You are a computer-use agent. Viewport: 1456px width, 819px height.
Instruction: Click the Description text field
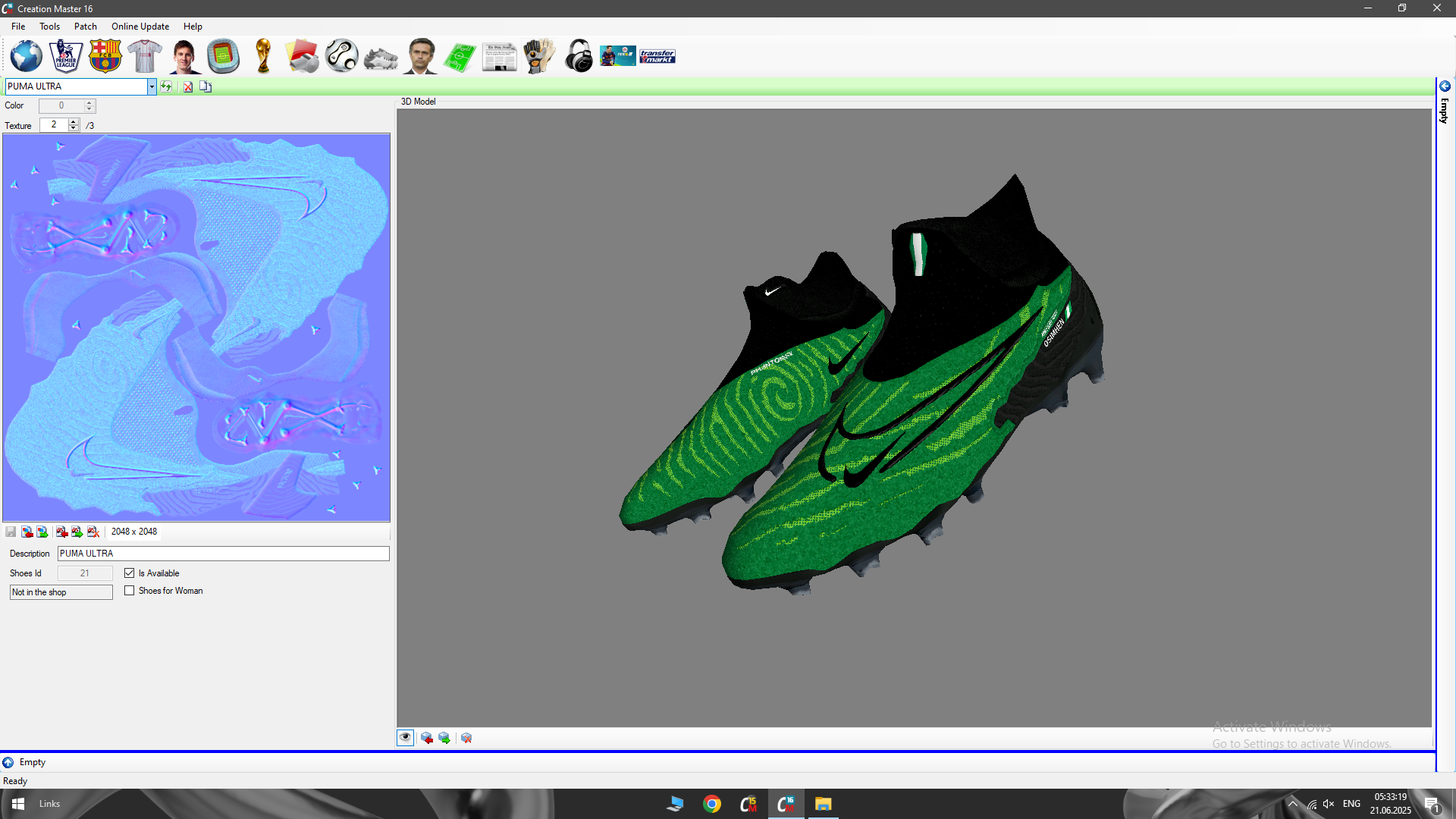(x=224, y=554)
